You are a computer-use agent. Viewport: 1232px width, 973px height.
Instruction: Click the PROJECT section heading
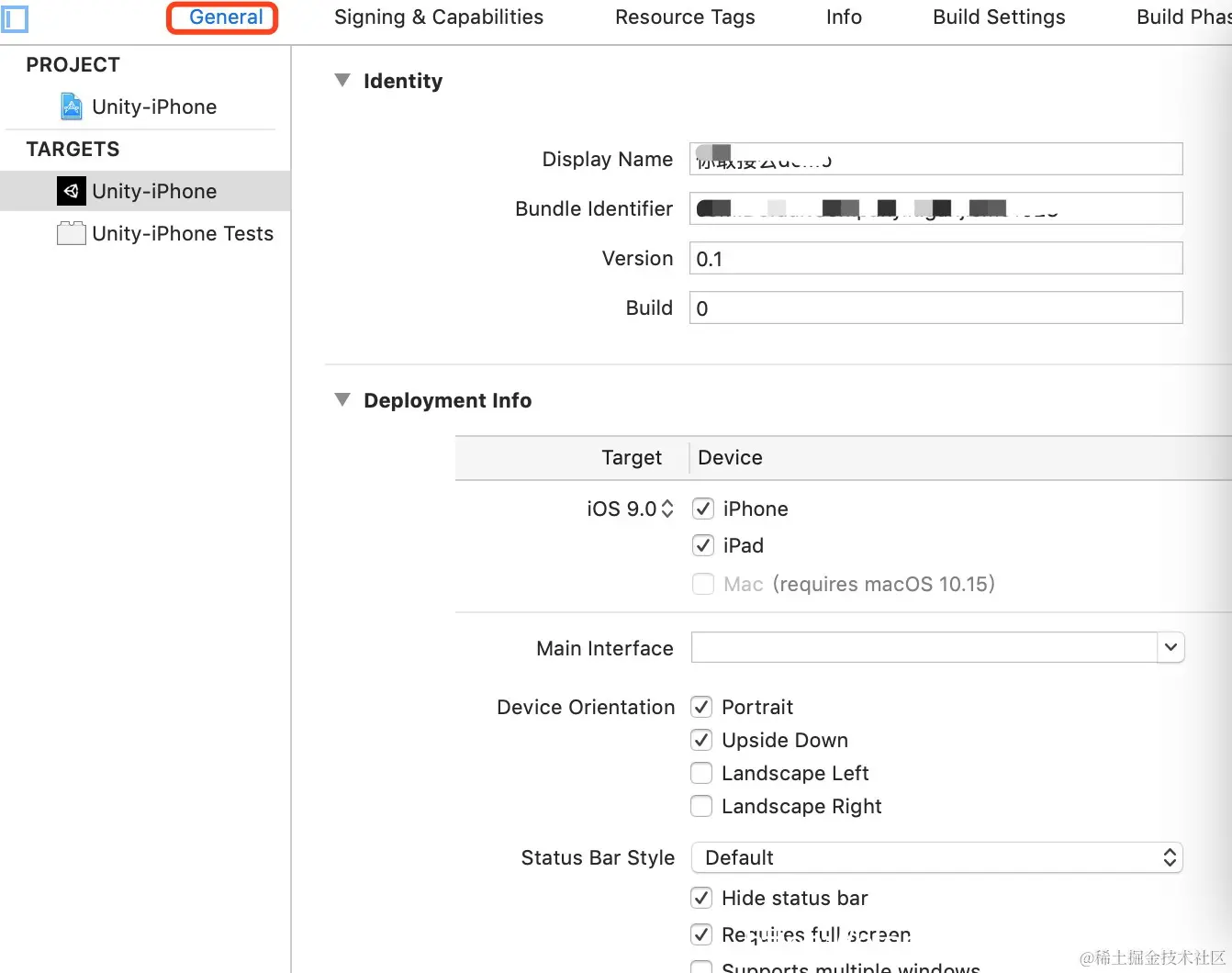tap(73, 65)
